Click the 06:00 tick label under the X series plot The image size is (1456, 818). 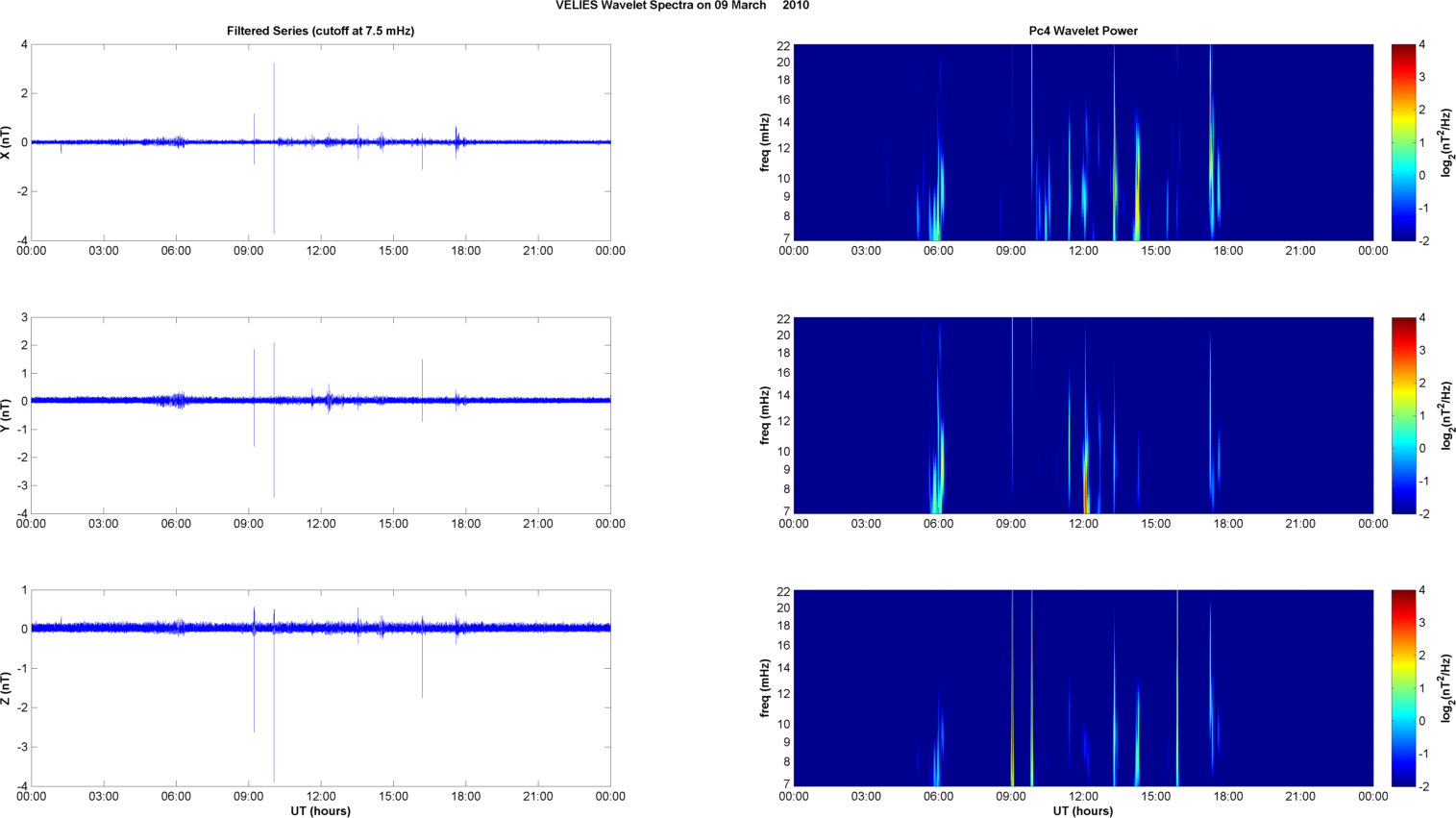pyautogui.click(x=176, y=251)
